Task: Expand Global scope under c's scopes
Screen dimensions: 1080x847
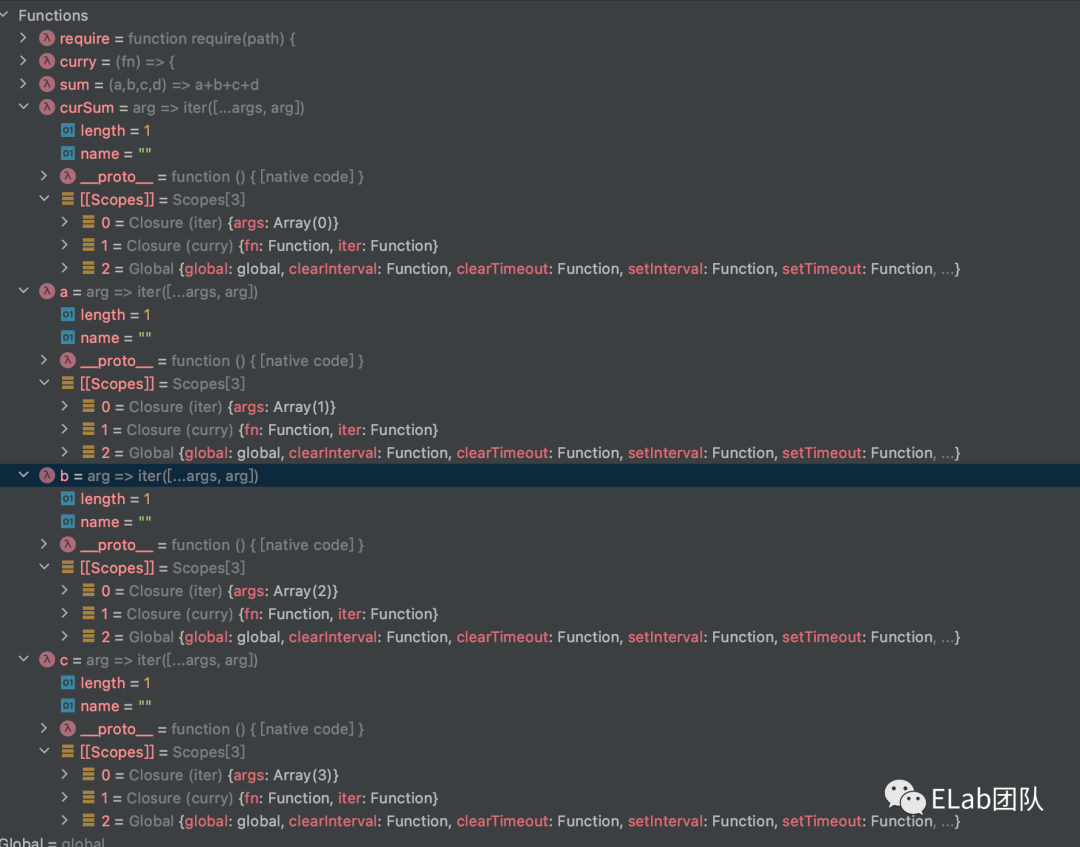Action: pyautogui.click(x=65, y=820)
